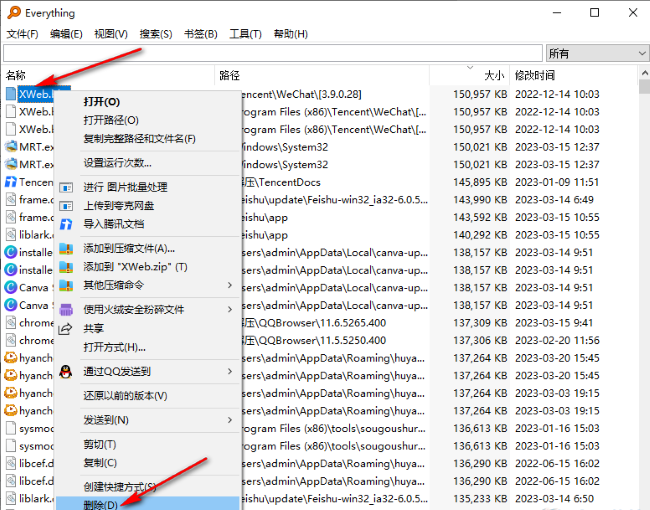Sort results by the 大小 column header

494,75
